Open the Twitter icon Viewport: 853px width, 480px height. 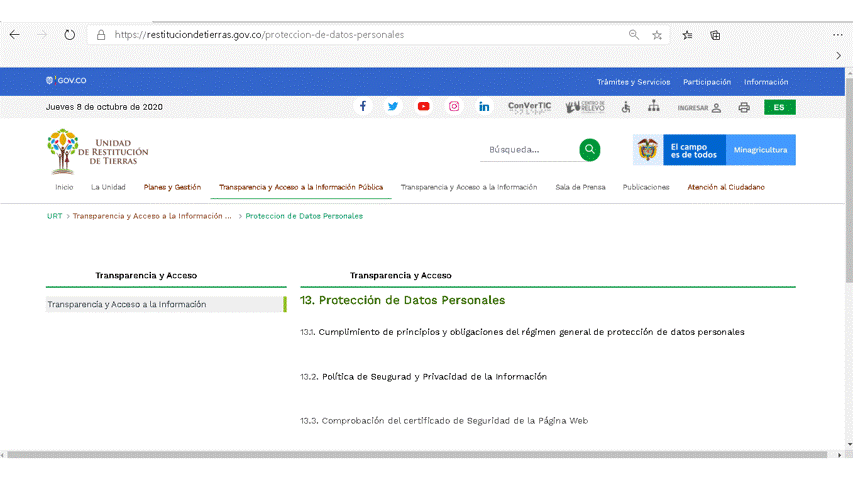[x=393, y=107]
